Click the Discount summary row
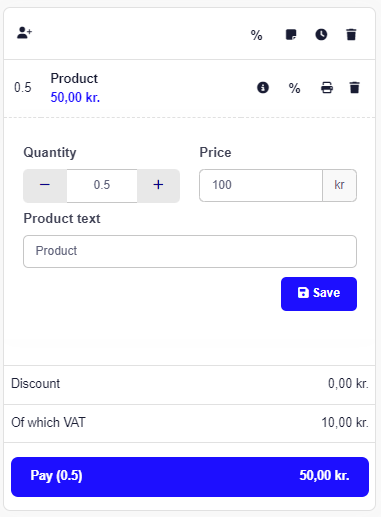Viewport: 381px width, 517px height. [190, 384]
